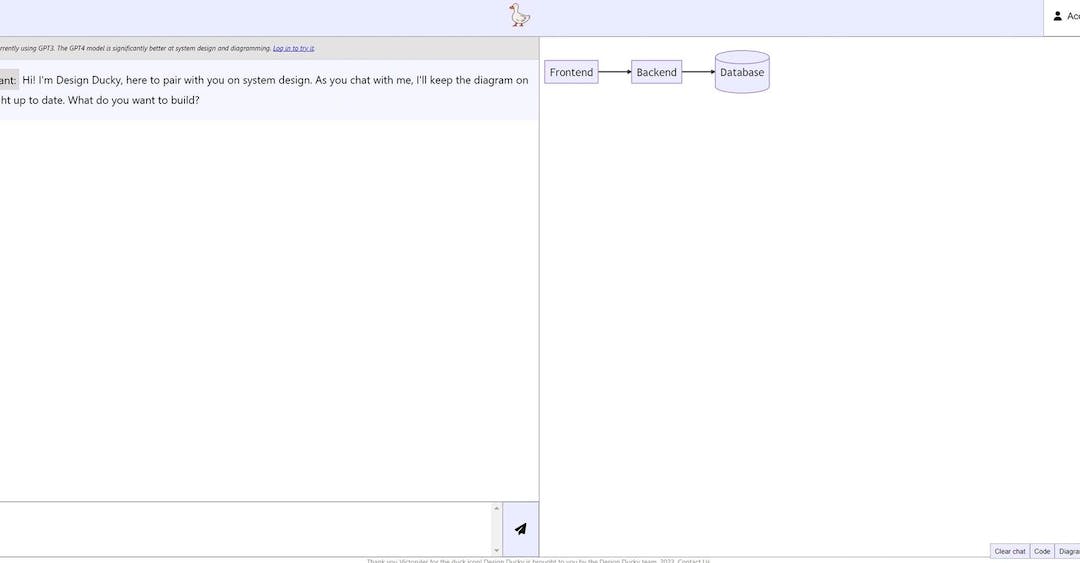Focus the chat message input box
Image resolution: width=1080 pixels, height=563 pixels.
pos(245,529)
